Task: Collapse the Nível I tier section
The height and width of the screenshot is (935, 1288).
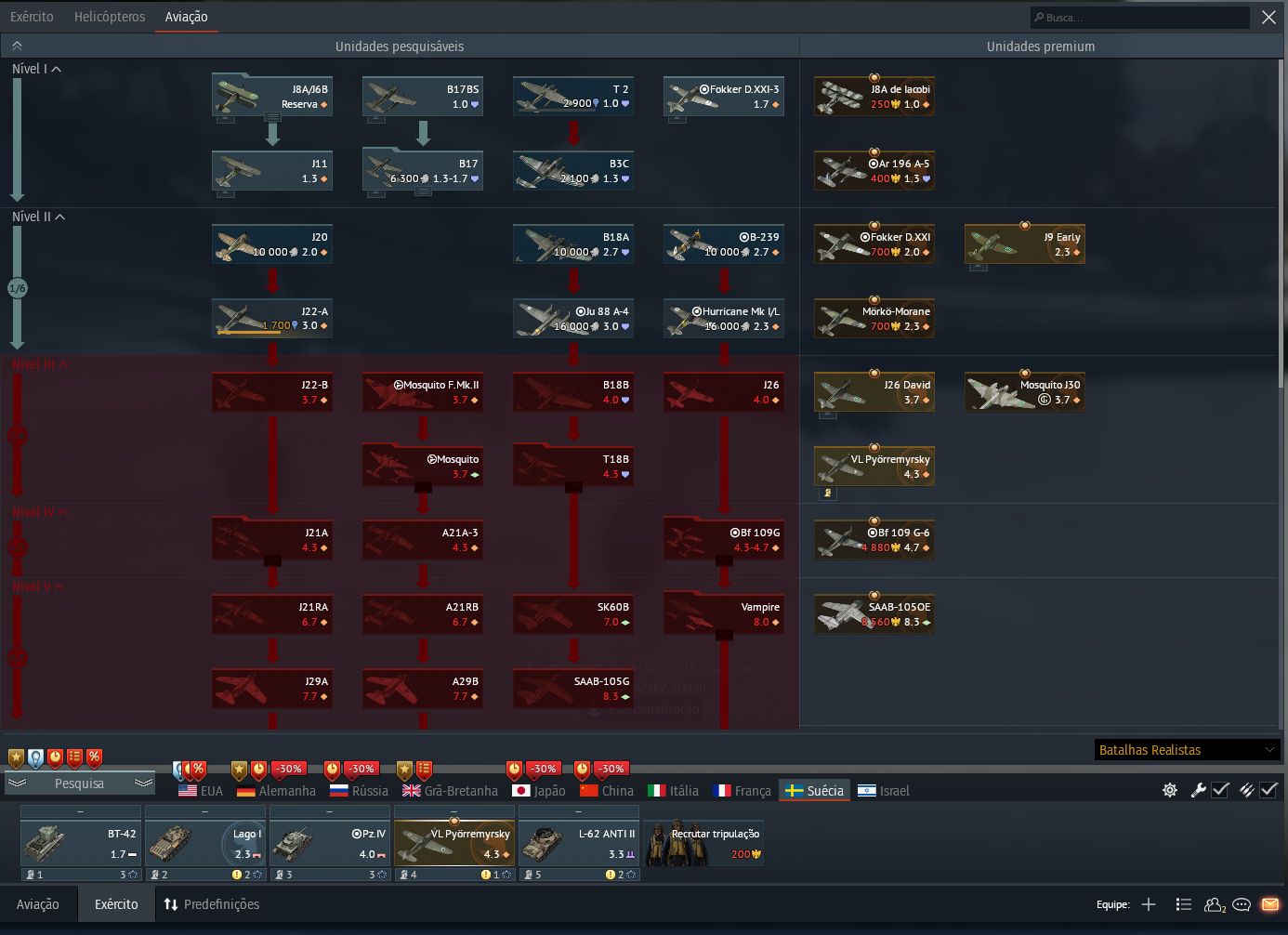Action: pos(36,69)
